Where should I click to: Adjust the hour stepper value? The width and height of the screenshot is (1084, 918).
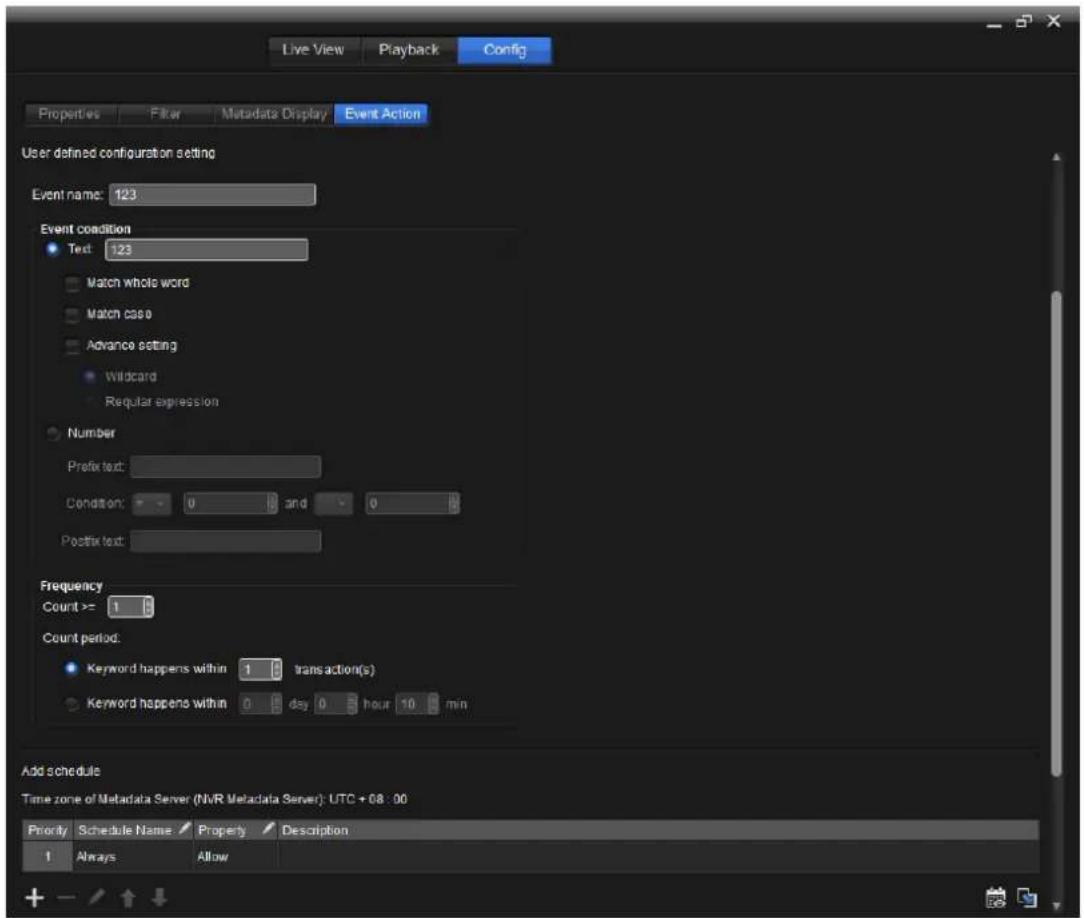(352, 704)
